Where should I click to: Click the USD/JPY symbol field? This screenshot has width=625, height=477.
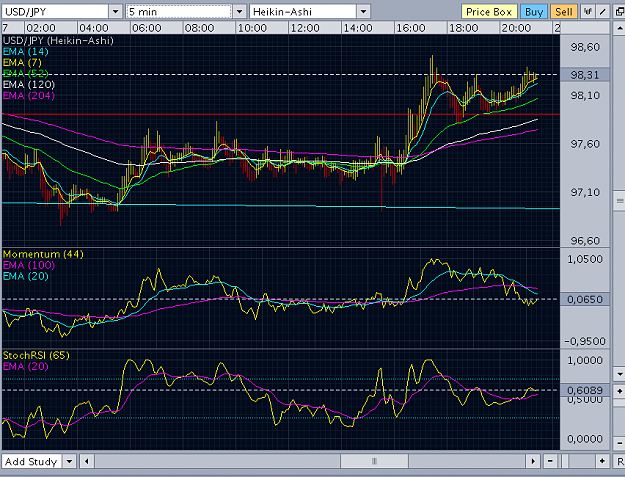pos(55,12)
